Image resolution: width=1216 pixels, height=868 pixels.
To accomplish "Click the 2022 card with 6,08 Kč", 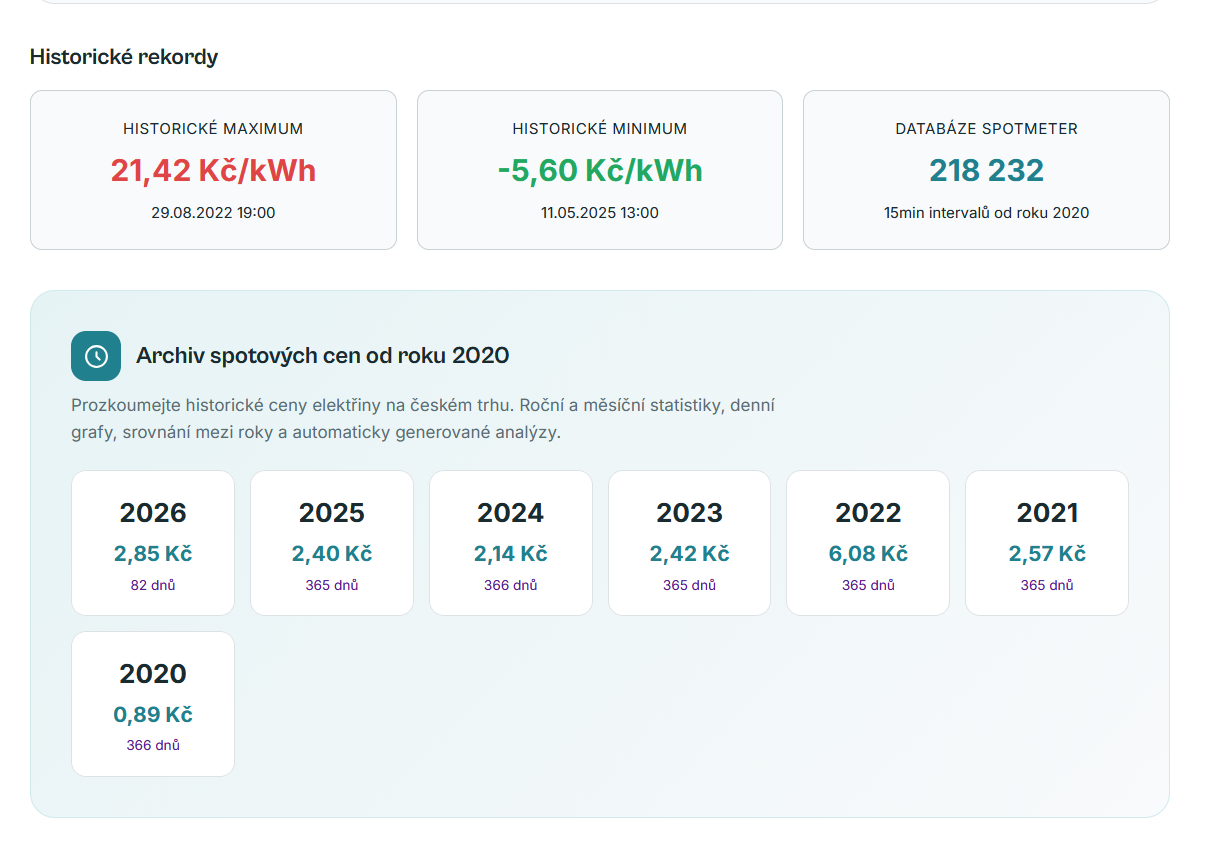I will pyautogui.click(x=867, y=542).
